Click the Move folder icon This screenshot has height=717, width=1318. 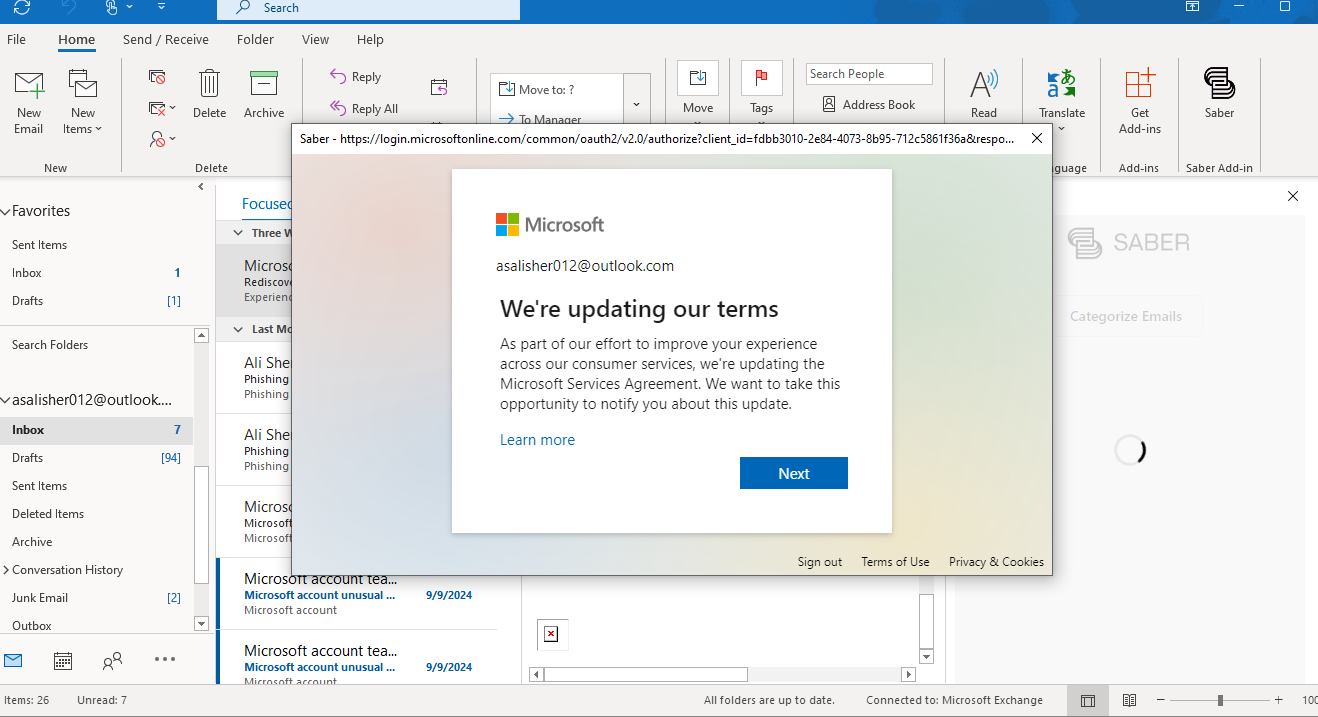point(698,78)
